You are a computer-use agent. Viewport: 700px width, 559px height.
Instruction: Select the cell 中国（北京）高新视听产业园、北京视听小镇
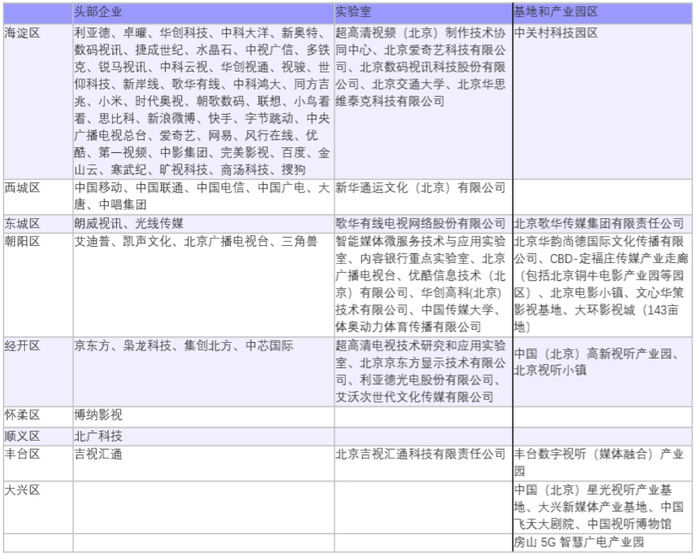click(603, 371)
